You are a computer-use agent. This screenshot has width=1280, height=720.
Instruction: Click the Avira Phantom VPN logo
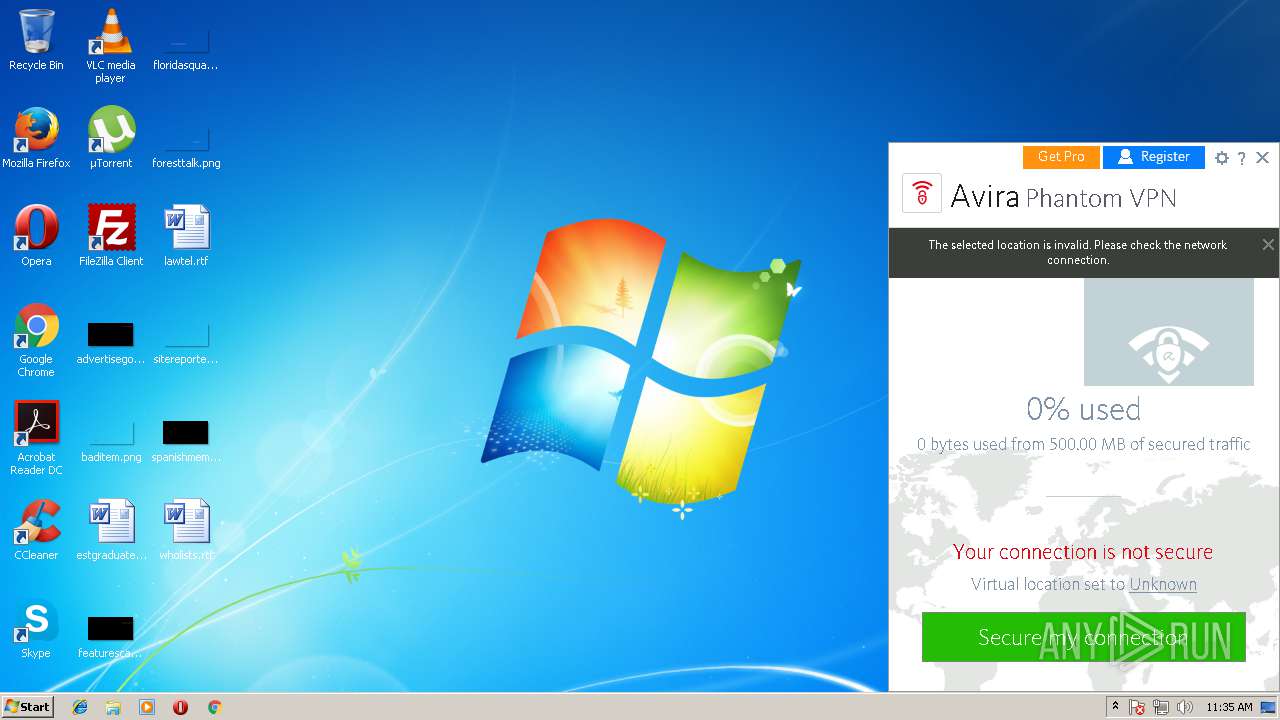click(x=922, y=193)
